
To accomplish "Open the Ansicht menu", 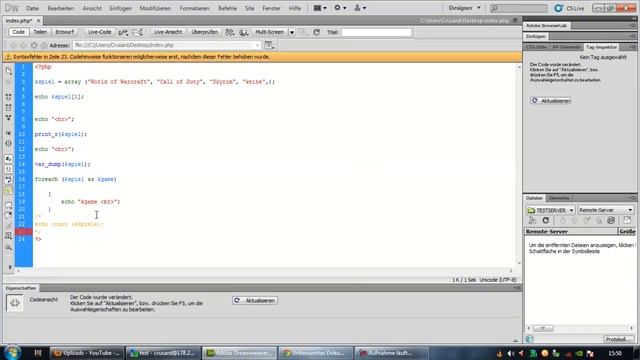I will point(92,8).
